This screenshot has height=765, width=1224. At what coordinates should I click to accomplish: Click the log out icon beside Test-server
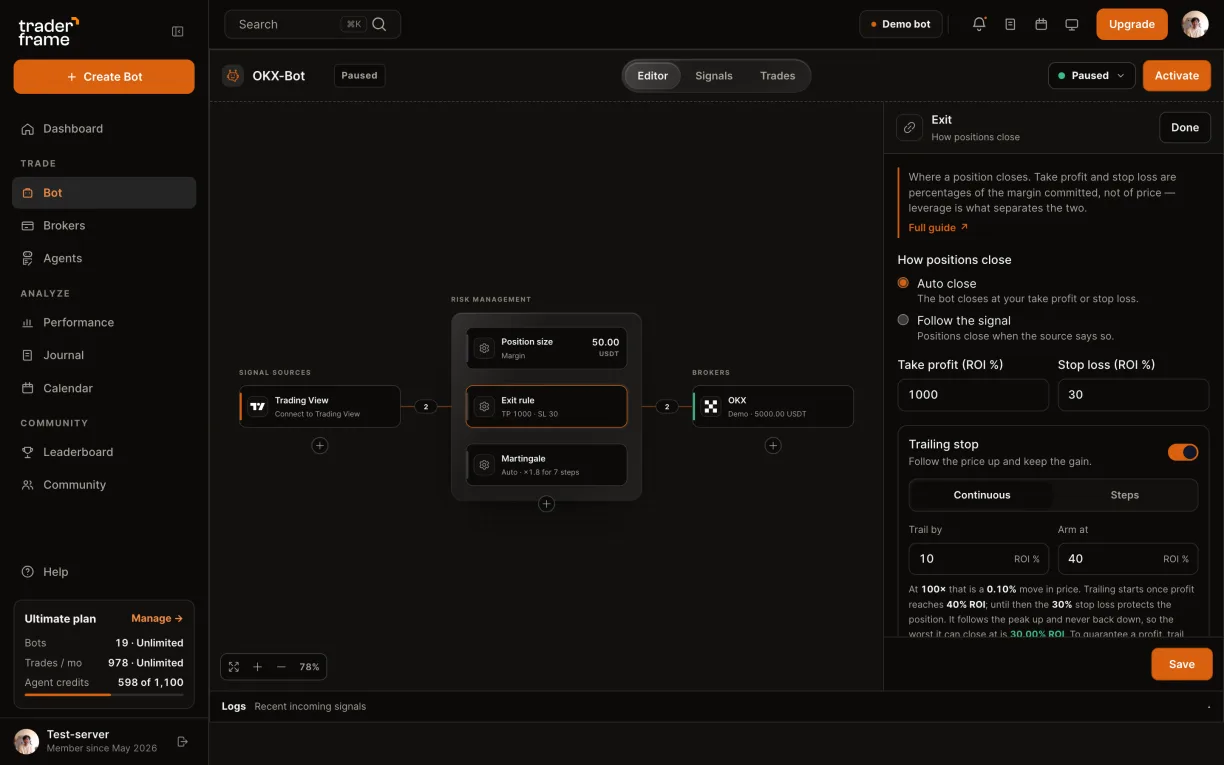[x=182, y=741]
